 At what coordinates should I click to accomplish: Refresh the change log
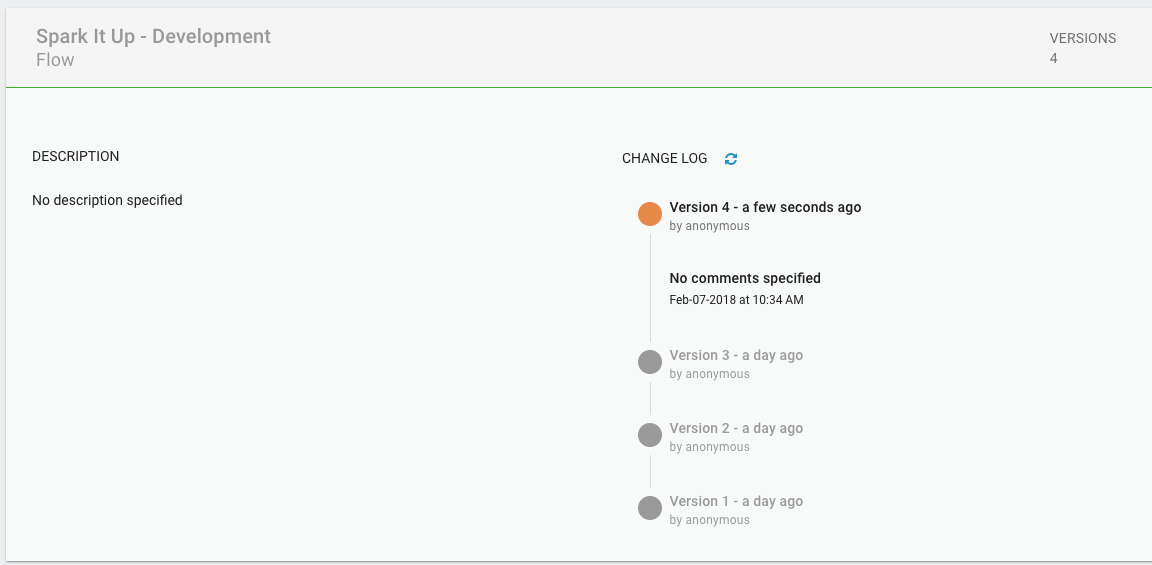pyautogui.click(x=731, y=159)
